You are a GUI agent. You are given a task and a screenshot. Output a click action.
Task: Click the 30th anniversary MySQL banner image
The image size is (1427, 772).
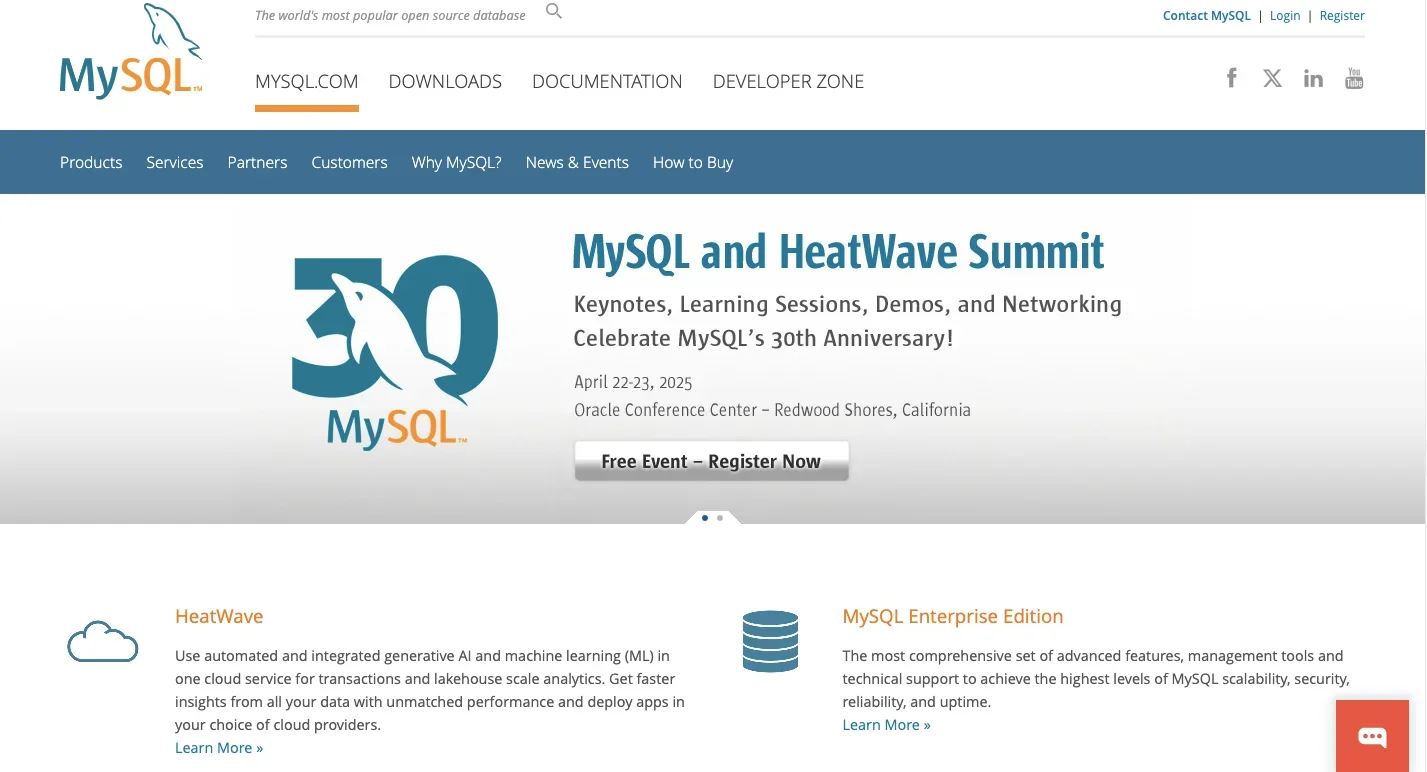tap(395, 351)
